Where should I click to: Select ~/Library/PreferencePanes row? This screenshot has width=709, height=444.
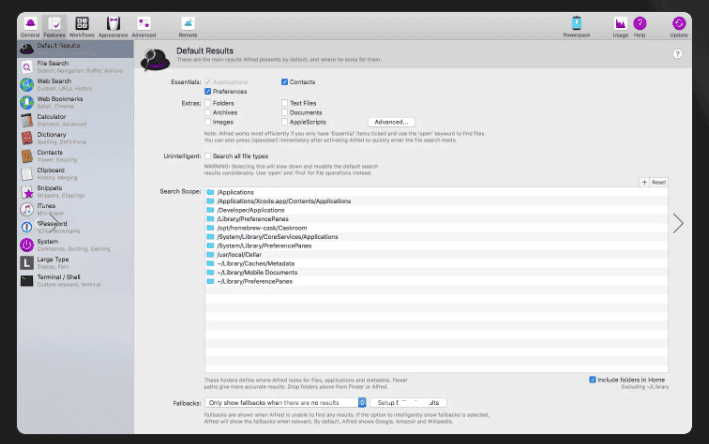click(x=436, y=281)
